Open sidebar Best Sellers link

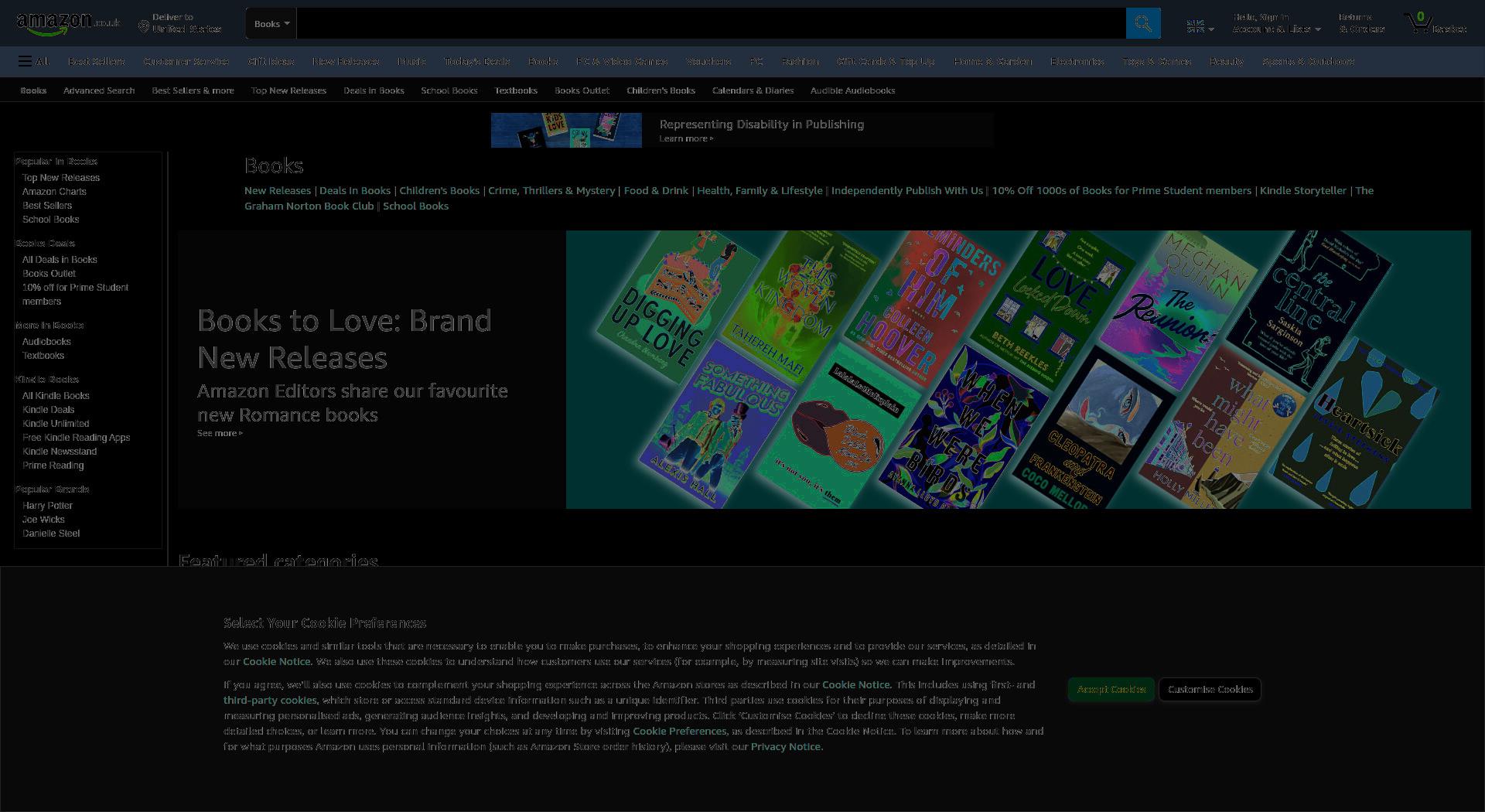47,206
